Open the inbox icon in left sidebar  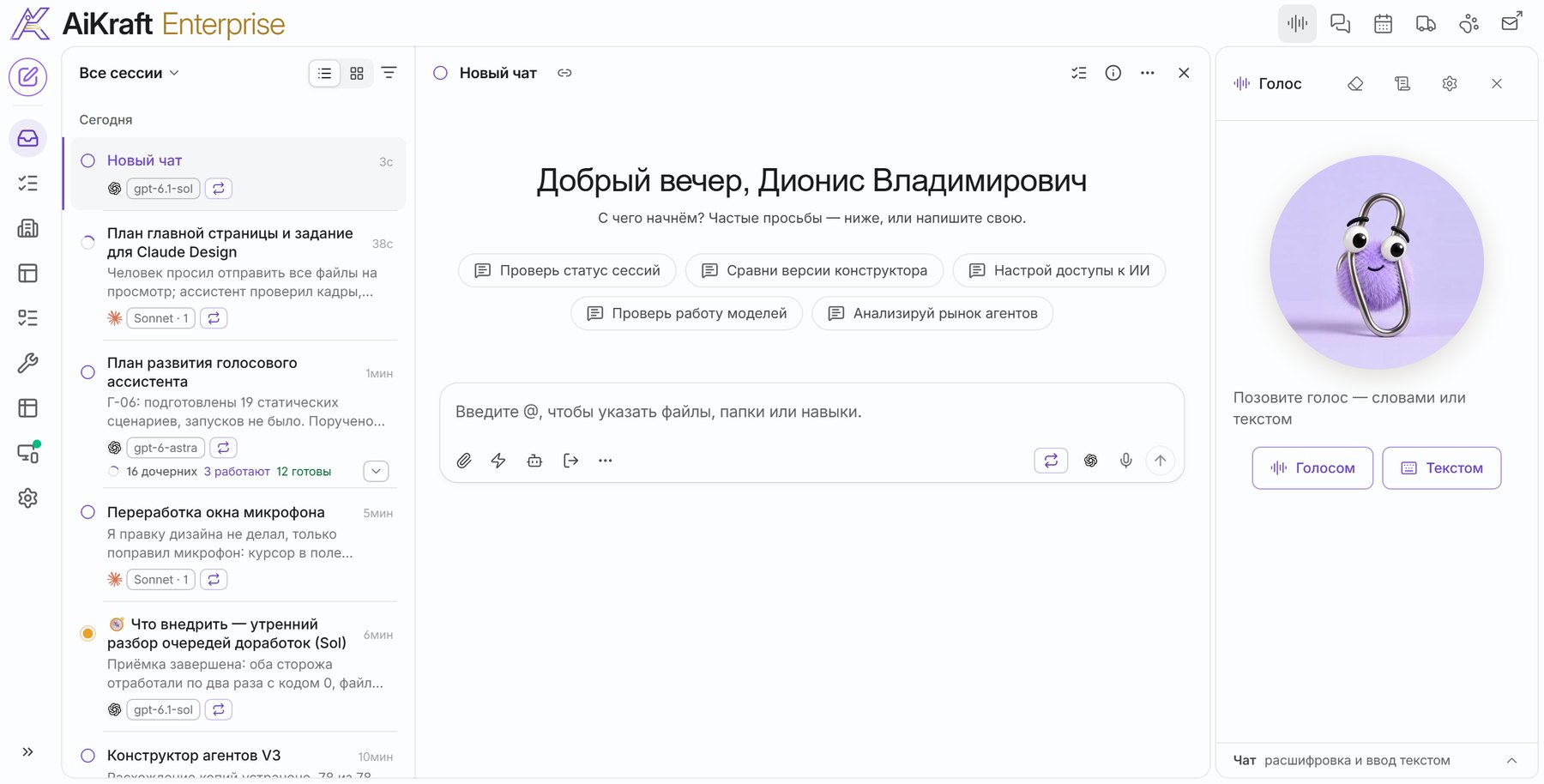(28, 138)
